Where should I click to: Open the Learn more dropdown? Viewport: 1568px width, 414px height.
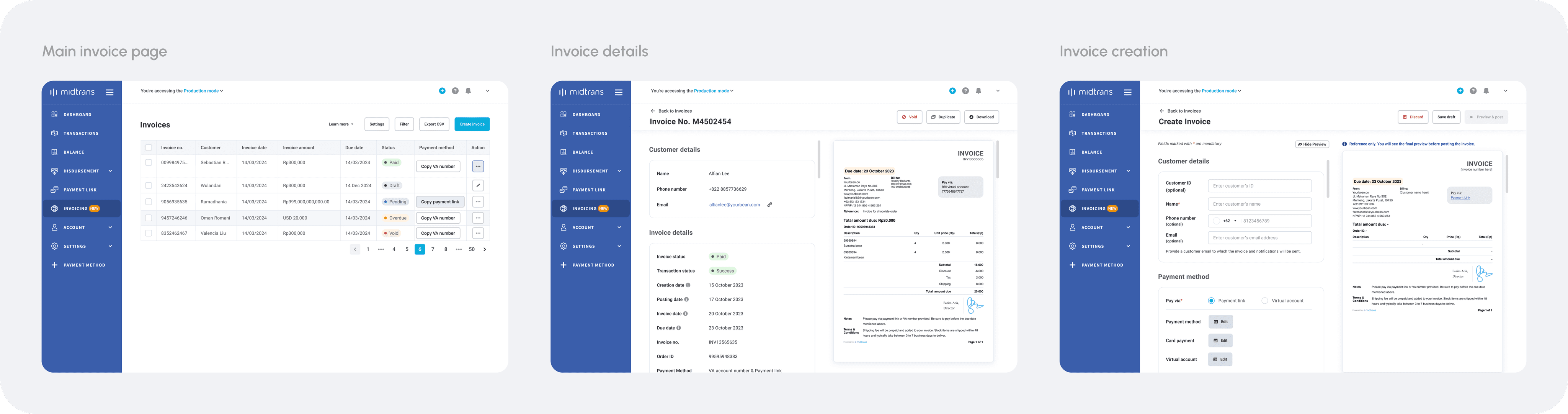pyautogui.click(x=341, y=124)
